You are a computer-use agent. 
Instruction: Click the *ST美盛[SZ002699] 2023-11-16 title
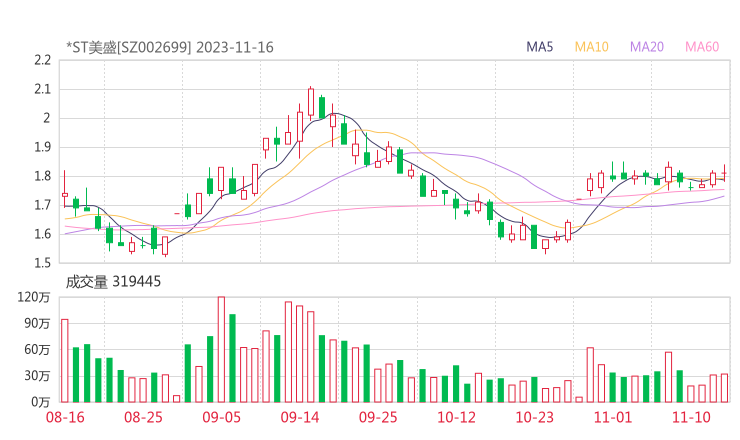point(170,47)
